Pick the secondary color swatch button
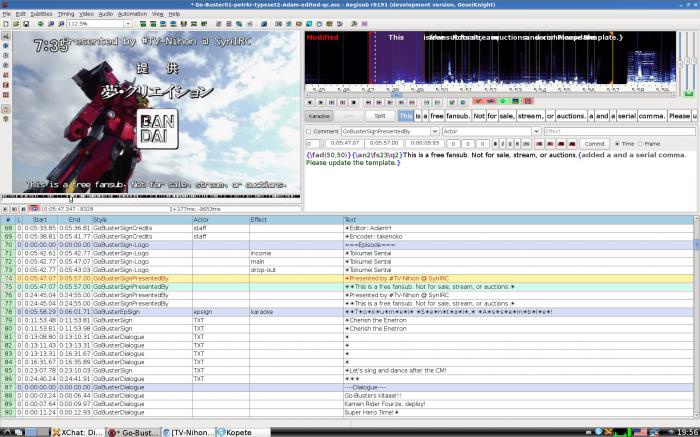The height and width of the screenshot is (437, 700). coord(550,144)
